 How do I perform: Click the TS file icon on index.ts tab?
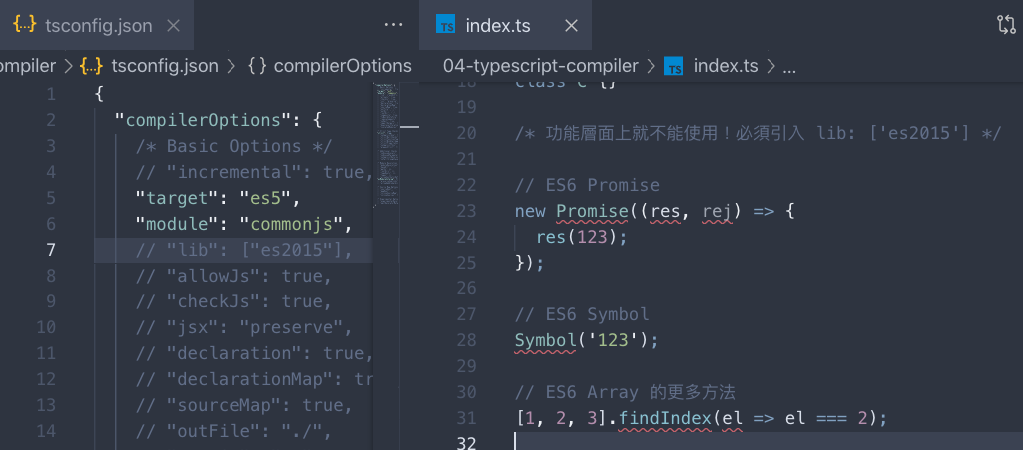[447, 26]
